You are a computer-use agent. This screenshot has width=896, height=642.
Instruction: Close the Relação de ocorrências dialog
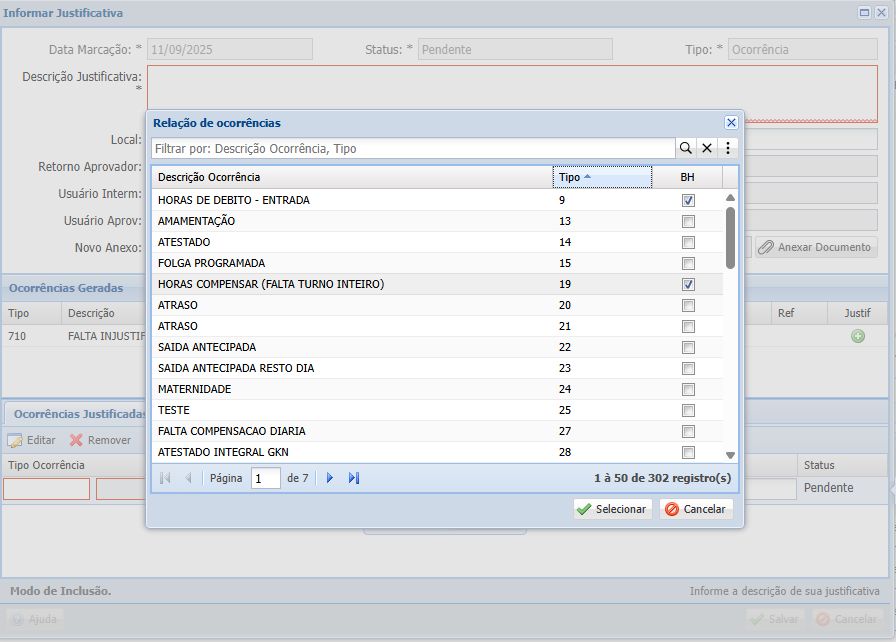[x=731, y=123]
